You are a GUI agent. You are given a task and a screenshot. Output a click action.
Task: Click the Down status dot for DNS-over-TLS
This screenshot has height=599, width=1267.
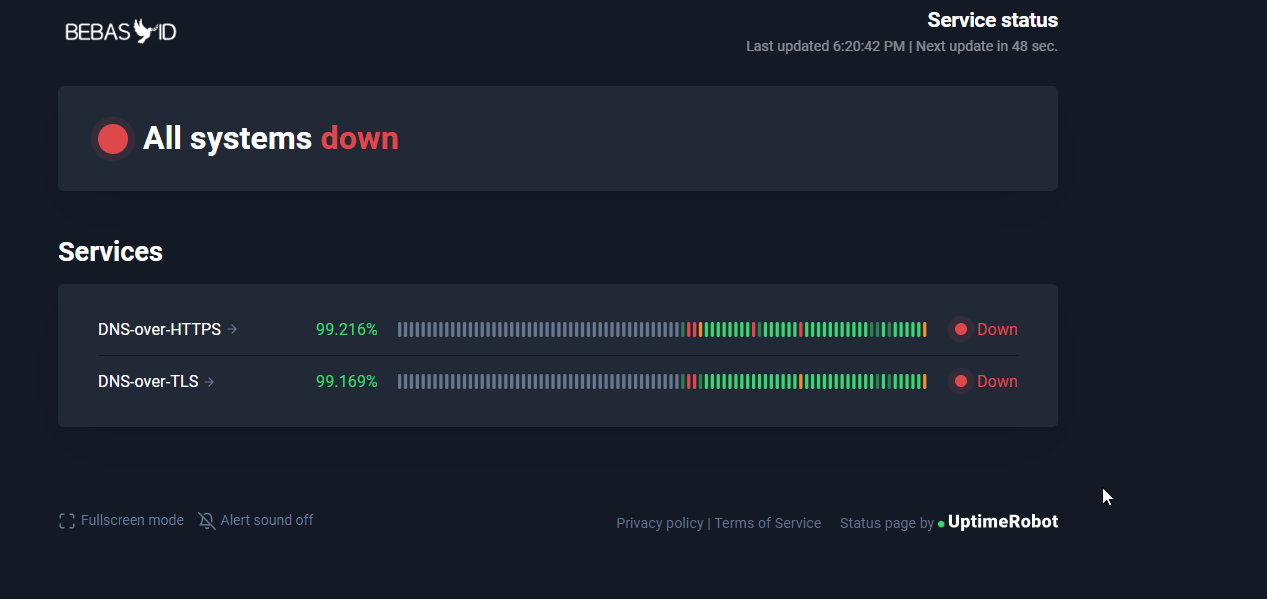click(960, 381)
